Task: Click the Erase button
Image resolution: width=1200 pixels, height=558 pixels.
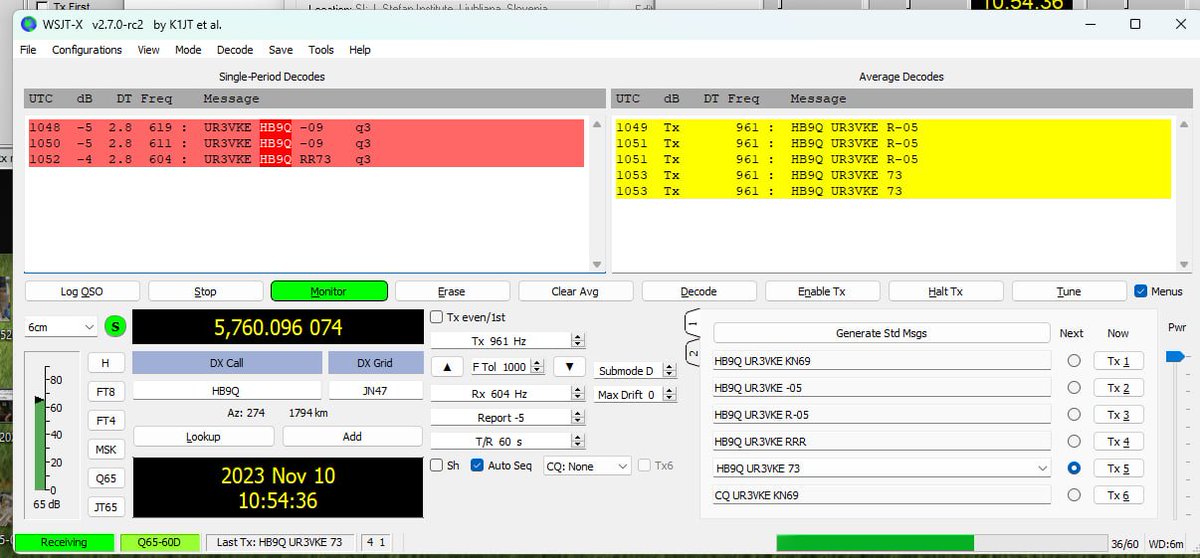Action: (452, 292)
